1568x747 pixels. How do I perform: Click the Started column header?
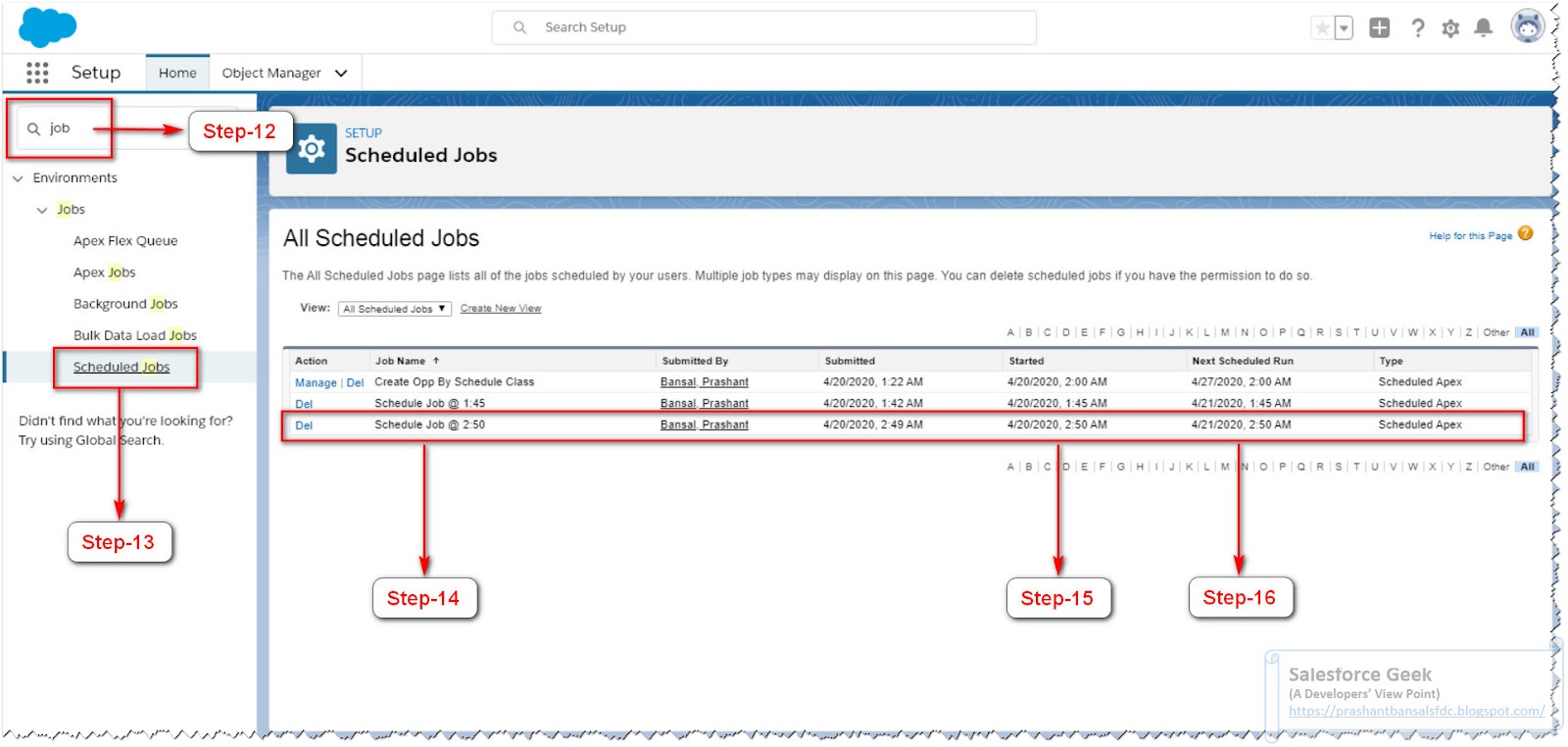pos(1026,361)
